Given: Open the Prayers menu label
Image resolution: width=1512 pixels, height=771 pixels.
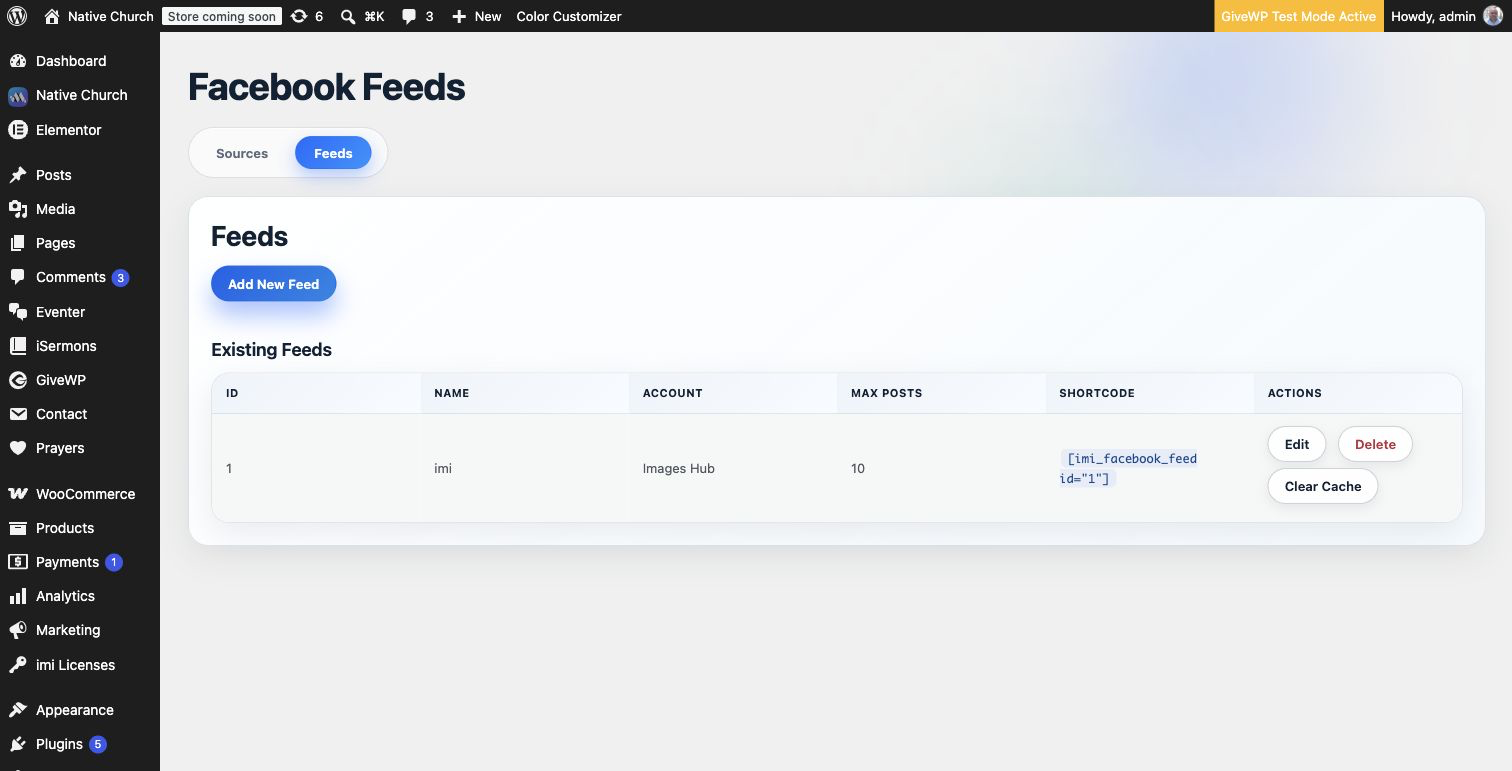Looking at the screenshot, I should click(x=60, y=448).
